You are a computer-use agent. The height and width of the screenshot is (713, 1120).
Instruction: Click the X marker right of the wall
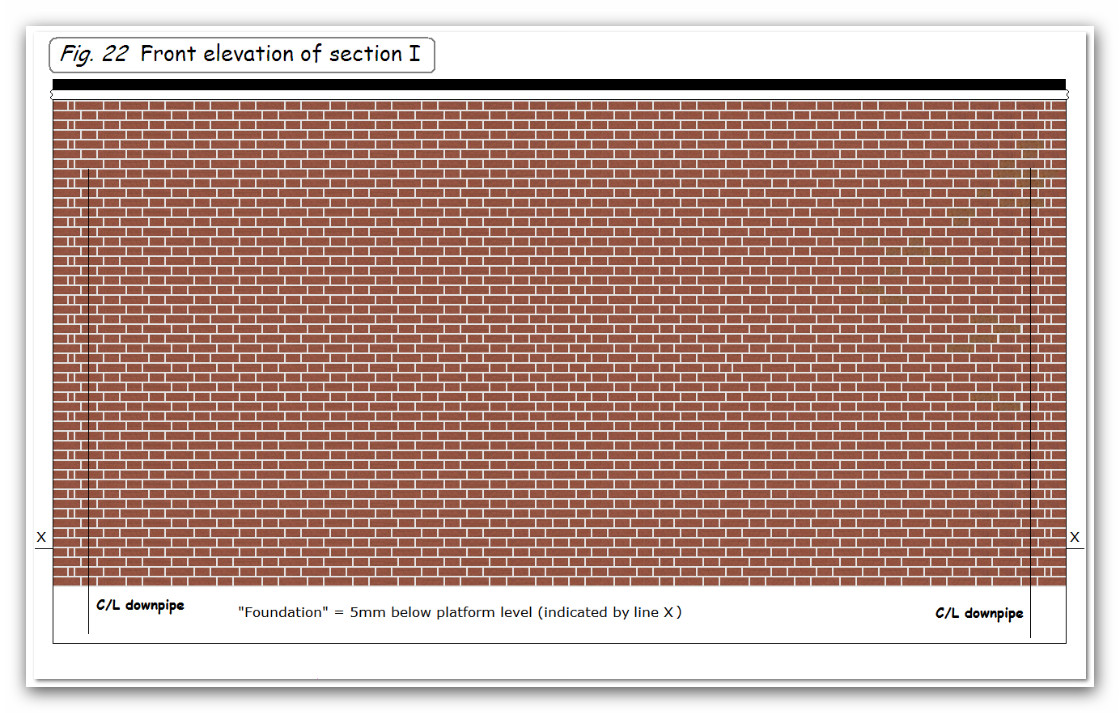pyautogui.click(x=1075, y=538)
